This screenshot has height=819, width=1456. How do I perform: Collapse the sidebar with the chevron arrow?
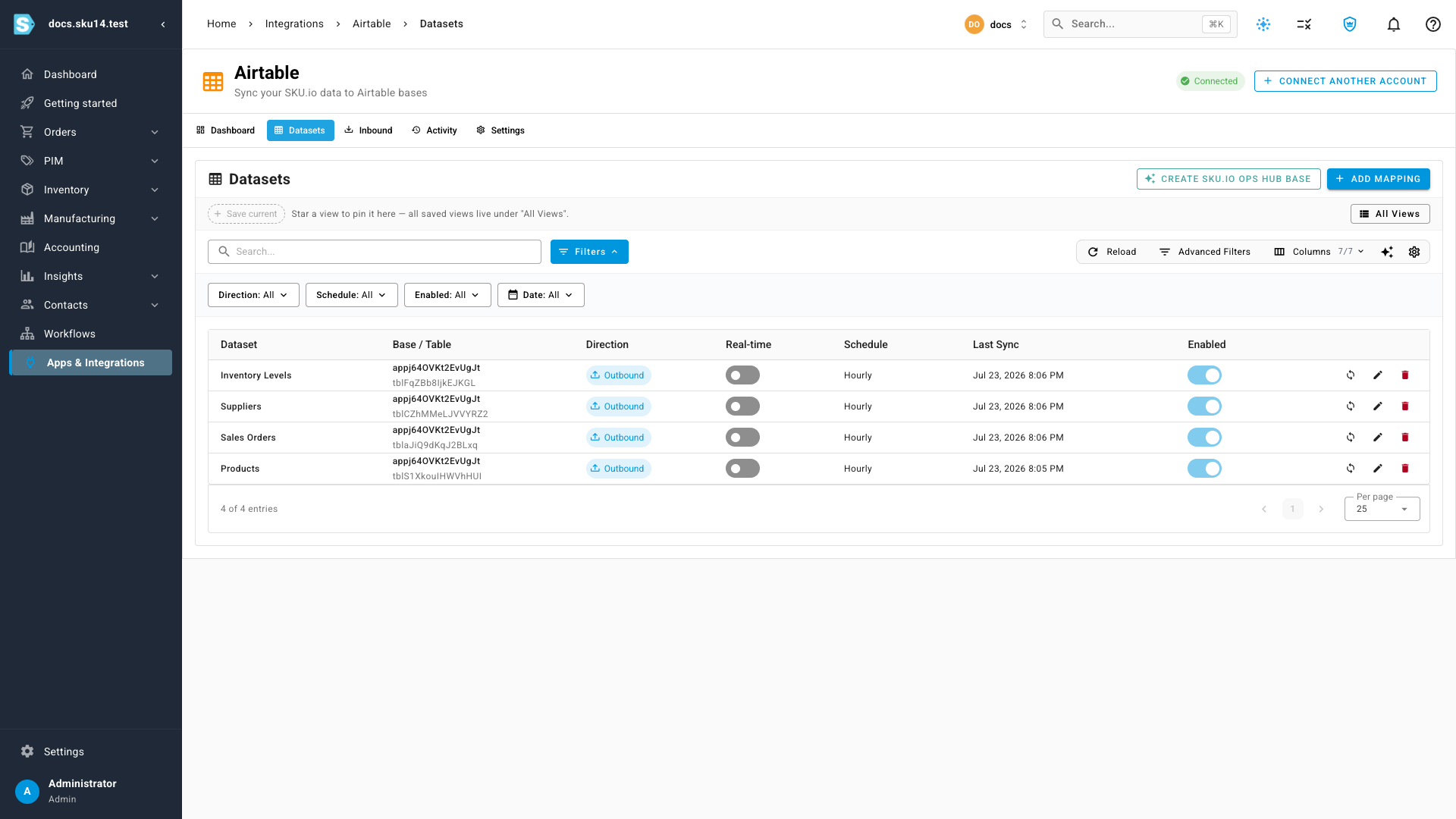[163, 24]
